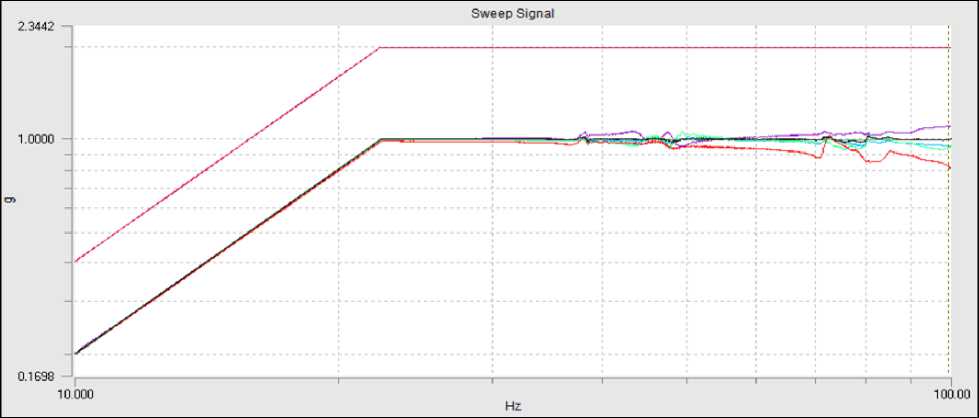Click the sharp dip in the red trace

[818, 157]
